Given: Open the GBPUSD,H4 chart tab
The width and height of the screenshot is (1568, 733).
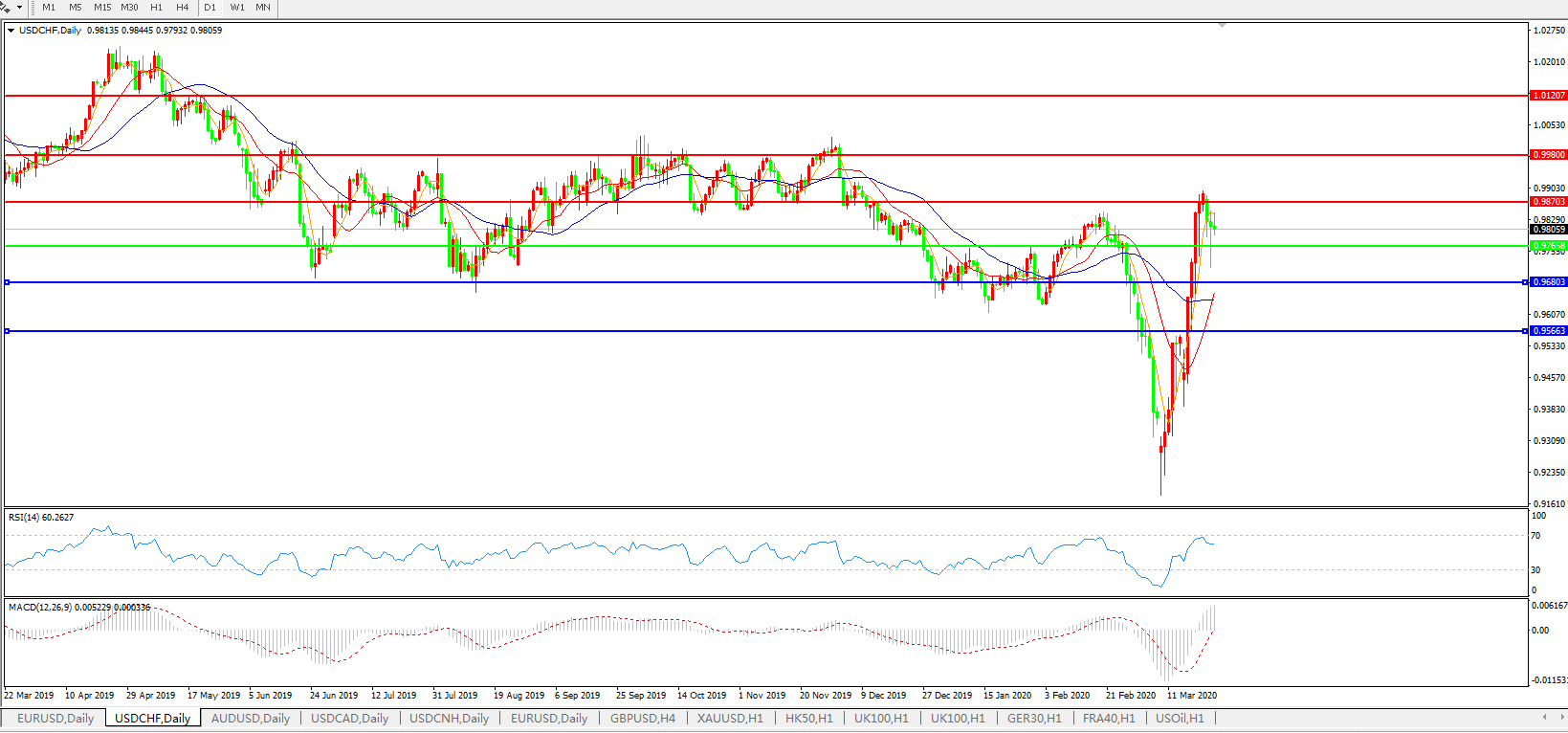Looking at the screenshot, I should [x=643, y=719].
